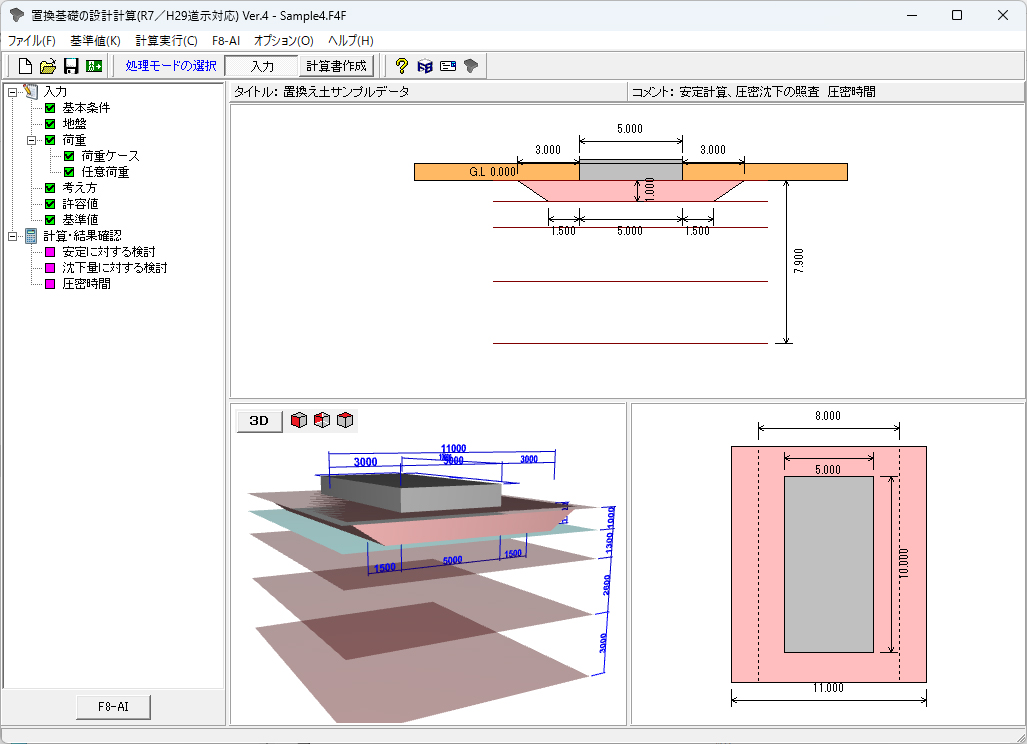Toggle the 基本条件 checkbox

(x=50, y=107)
